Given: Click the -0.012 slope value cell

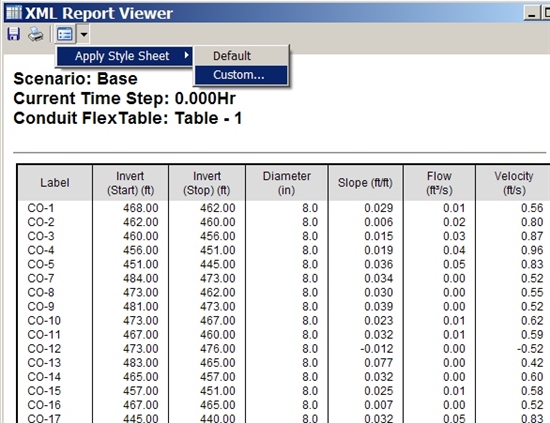Looking at the screenshot, I should tap(376, 349).
